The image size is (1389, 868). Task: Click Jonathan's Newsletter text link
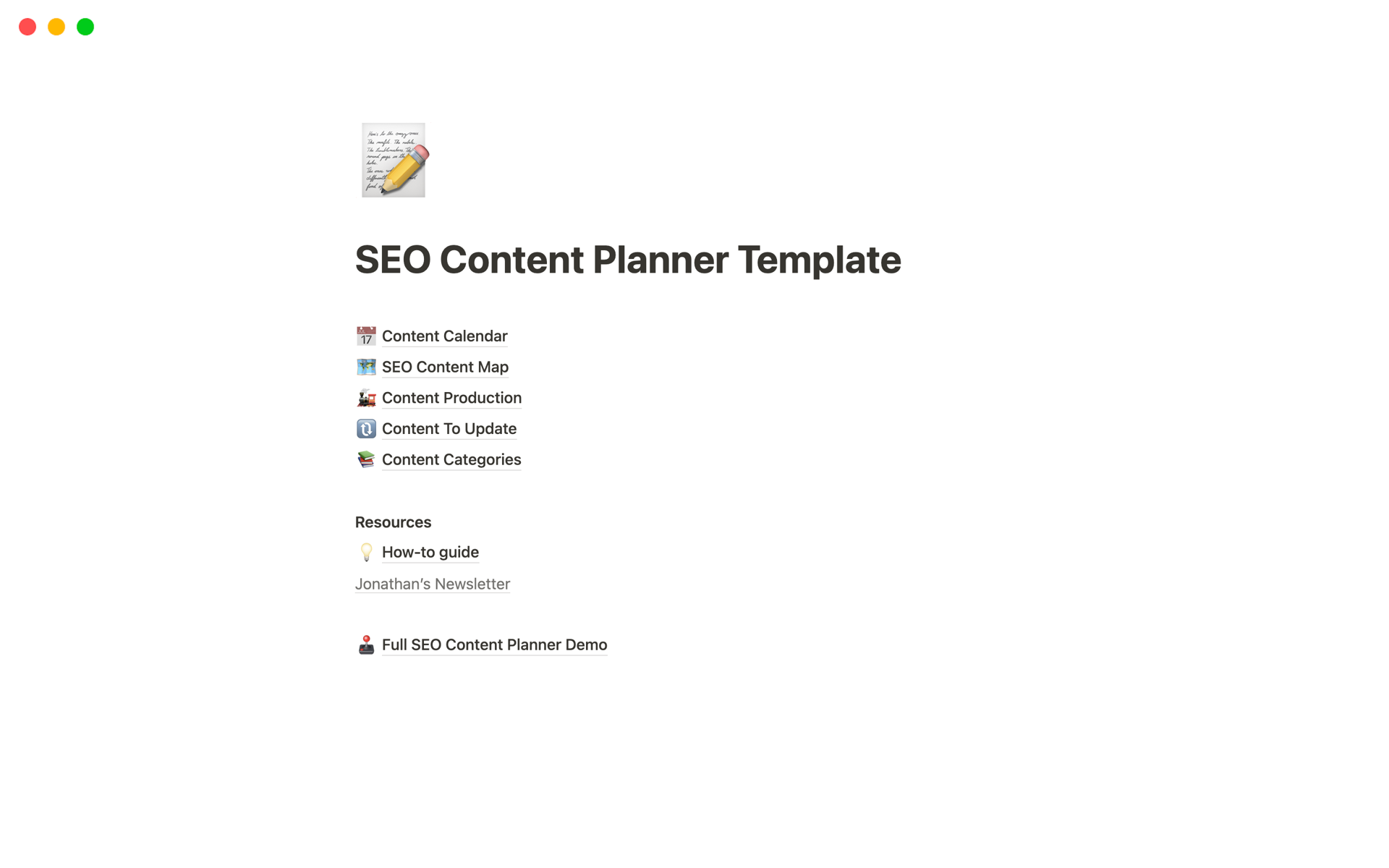point(433,583)
